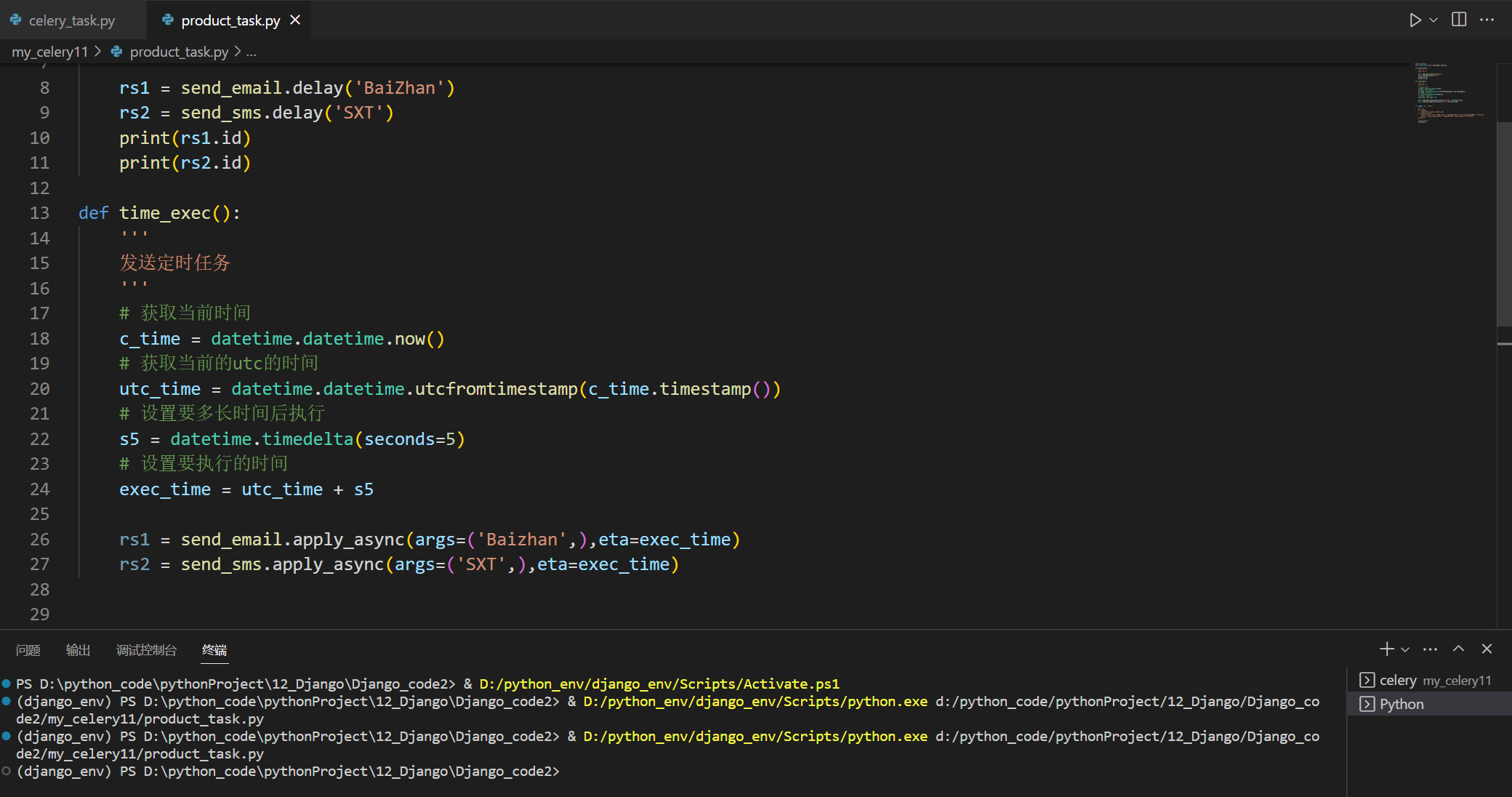Open the terminal panel ellipsis menu

pyautogui.click(x=1430, y=649)
